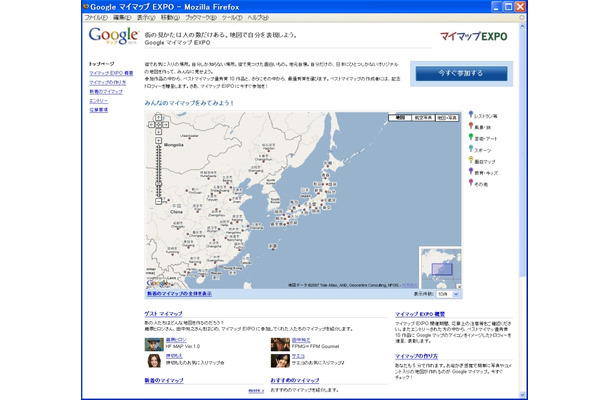Click the map marker on Hokkaido
This screenshot has width=610, height=400.
click(329, 166)
